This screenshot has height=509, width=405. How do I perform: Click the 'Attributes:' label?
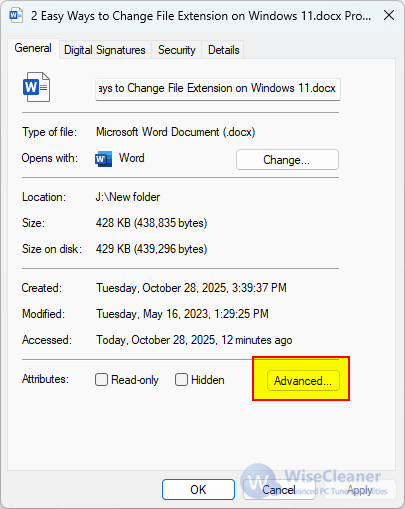coord(45,379)
